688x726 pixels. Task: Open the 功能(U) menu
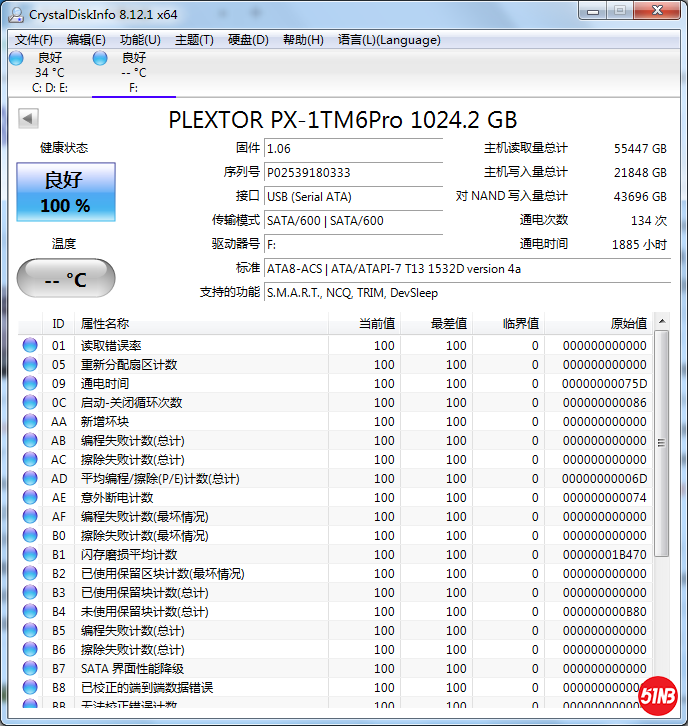[x=140, y=40]
